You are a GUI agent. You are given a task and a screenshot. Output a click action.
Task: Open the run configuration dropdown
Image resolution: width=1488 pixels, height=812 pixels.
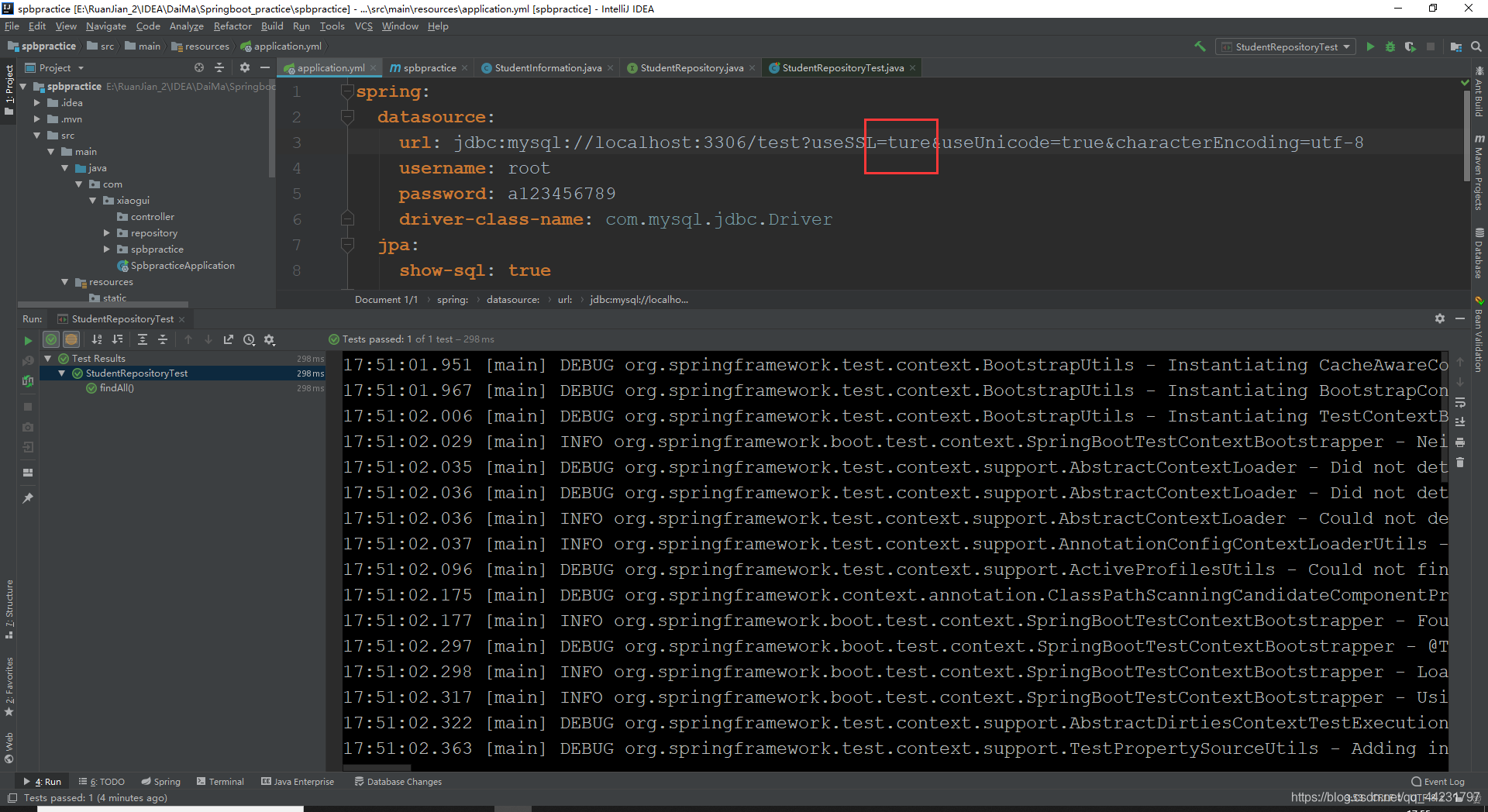pos(1286,46)
